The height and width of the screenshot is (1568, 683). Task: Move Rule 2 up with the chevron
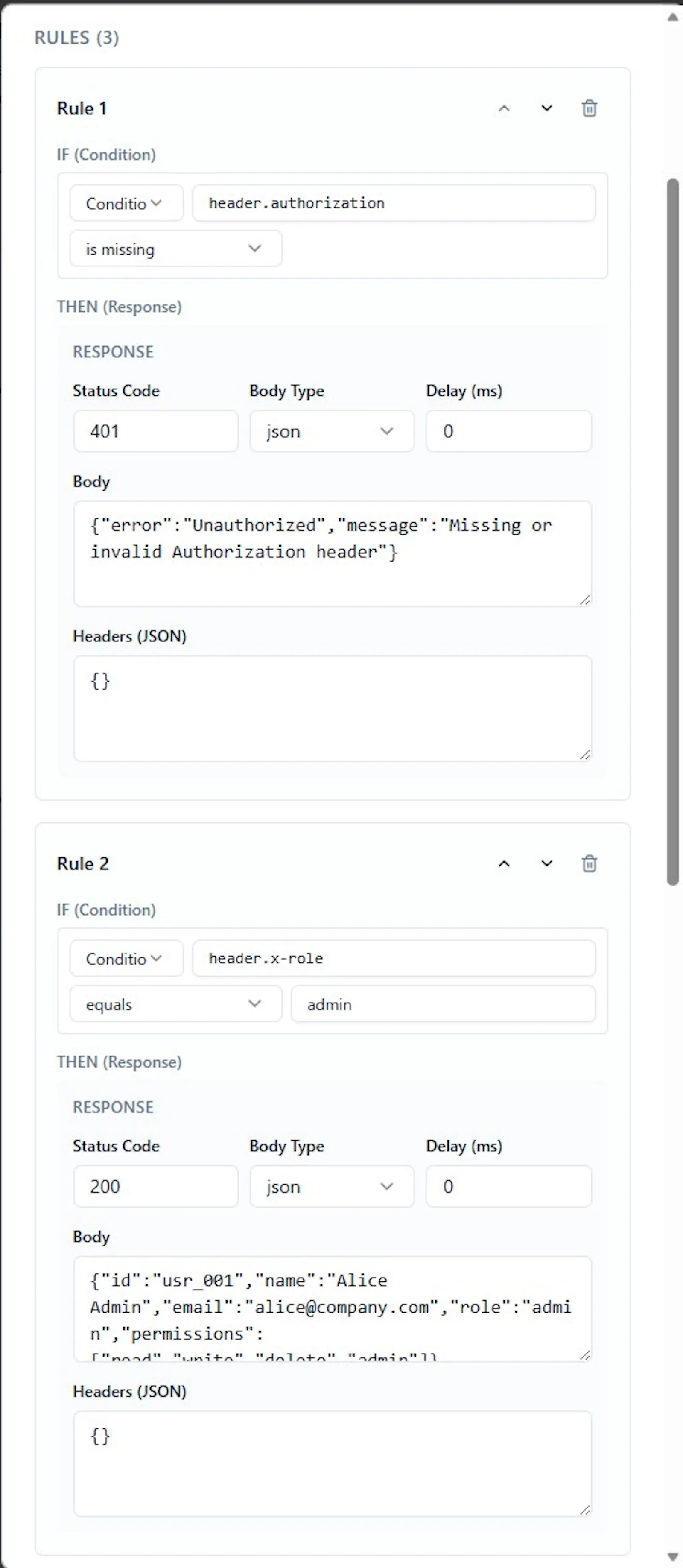tap(504, 864)
